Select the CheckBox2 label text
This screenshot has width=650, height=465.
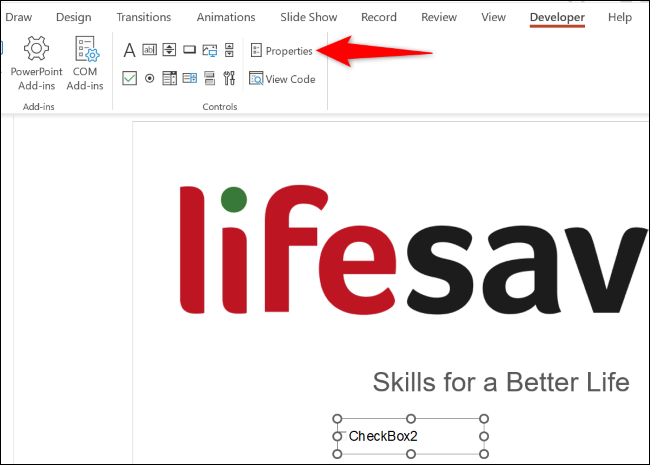(x=383, y=436)
